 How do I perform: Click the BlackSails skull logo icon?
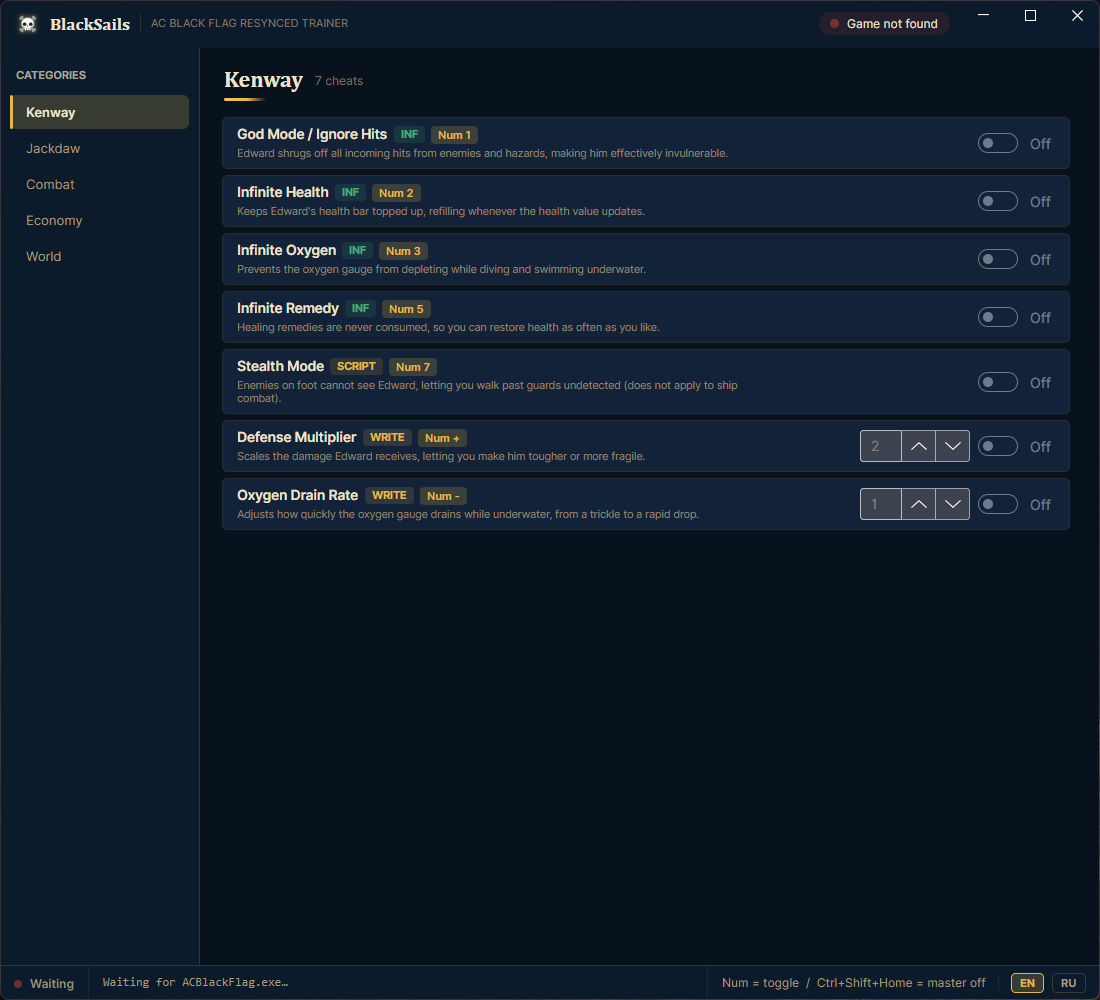27,24
